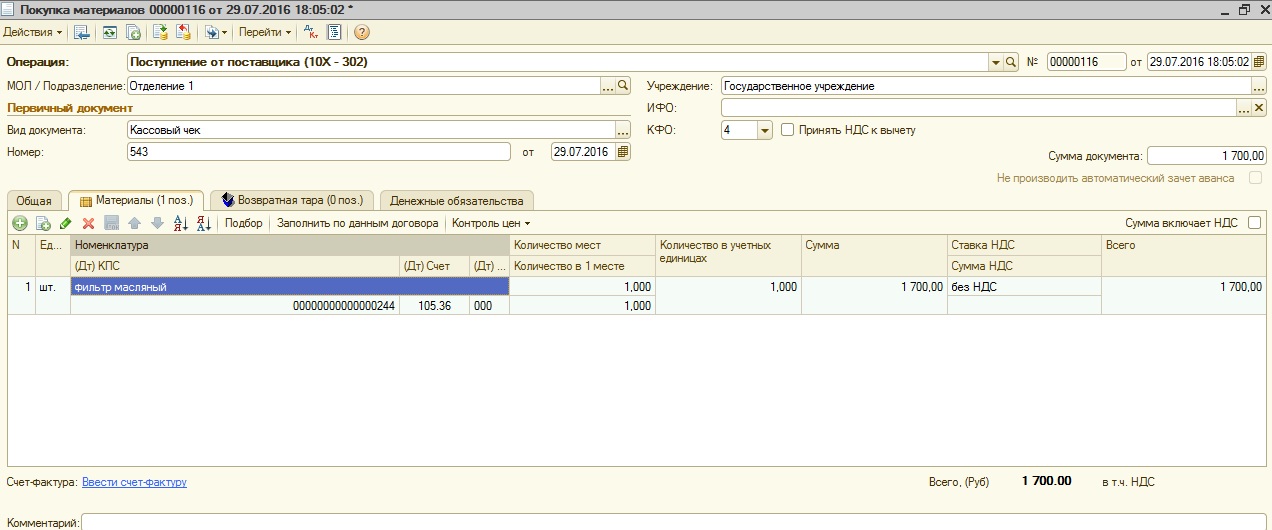The height and width of the screenshot is (530, 1272).
Task: Click the pencil edit row icon
Action: [x=66, y=224]
